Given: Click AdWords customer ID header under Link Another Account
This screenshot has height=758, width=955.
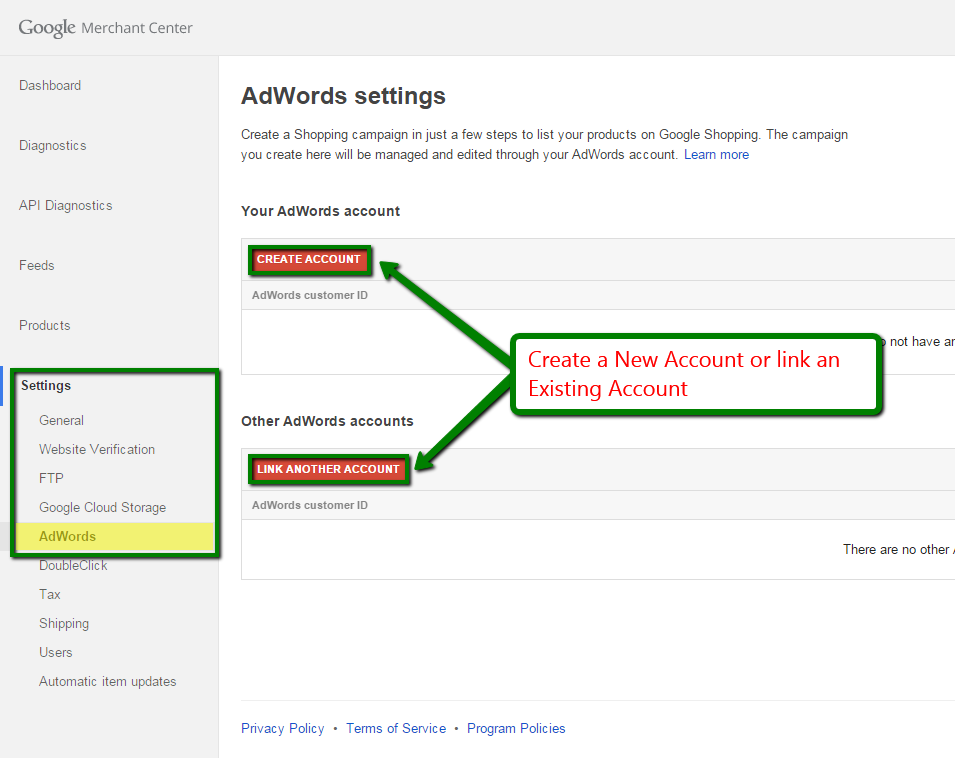Looking at the screenshot, I should 309,505.
